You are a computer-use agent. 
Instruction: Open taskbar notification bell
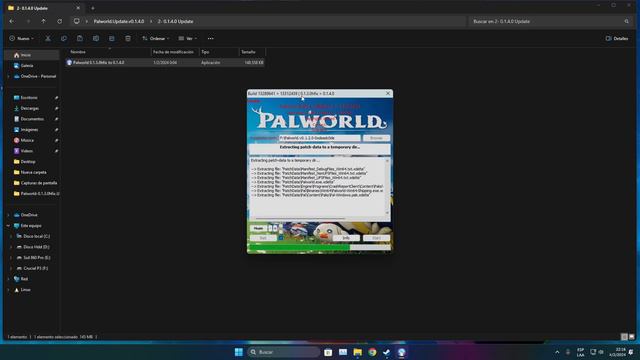tap(631, 352)
